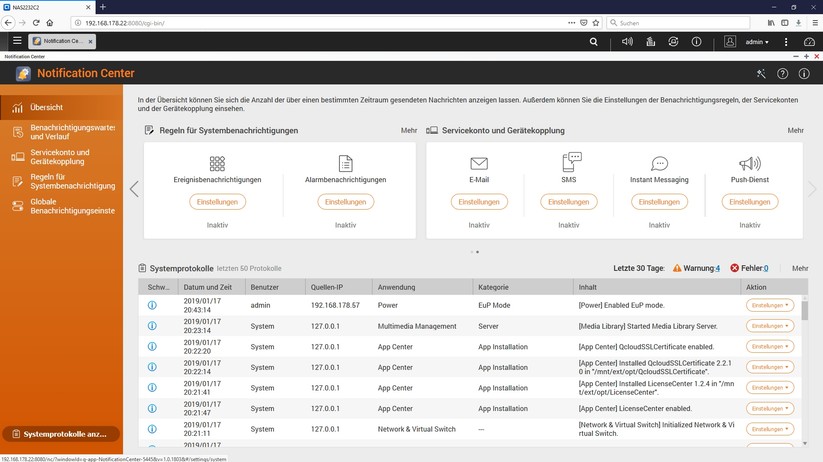Open the QTS main hamburger menu
Screen dimensions: 823x462
(16, 41)
